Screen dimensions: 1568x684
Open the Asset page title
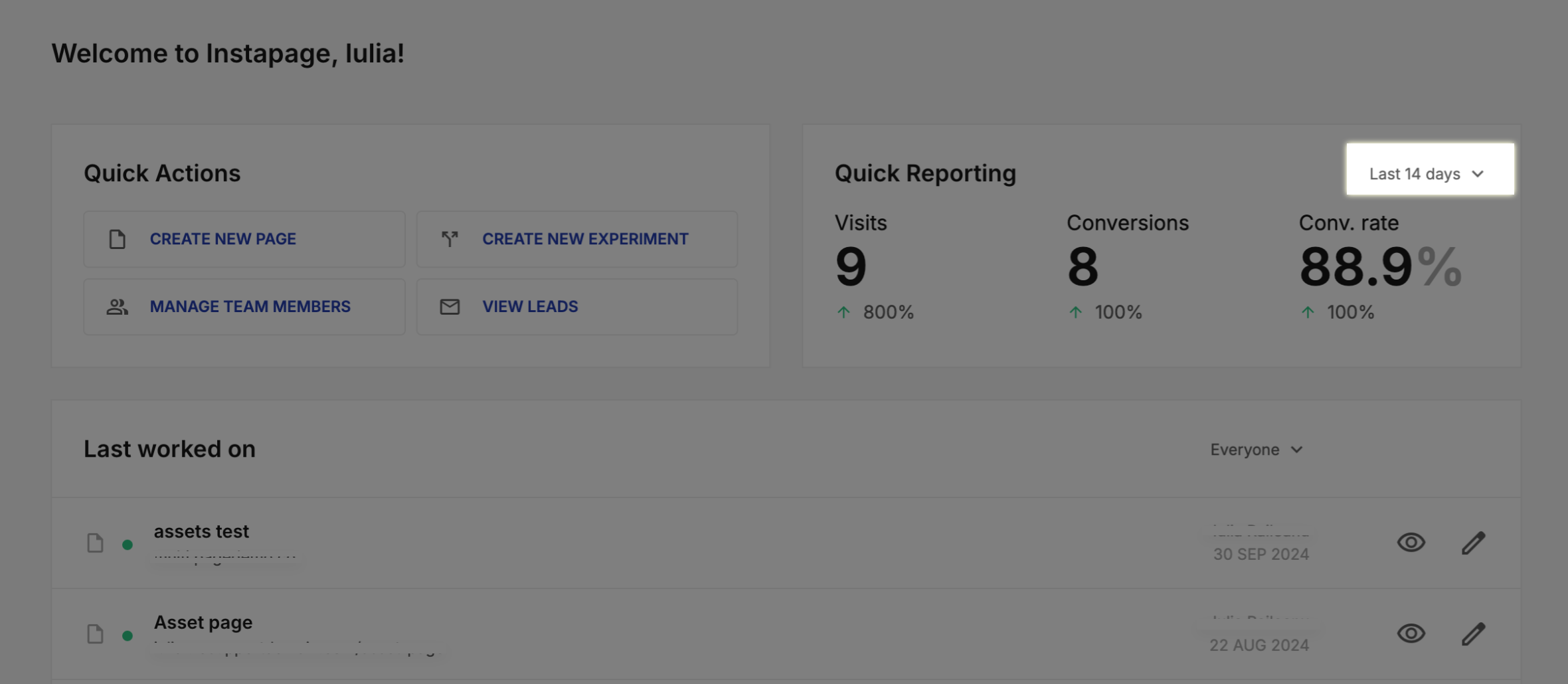(x=203, y=622)
